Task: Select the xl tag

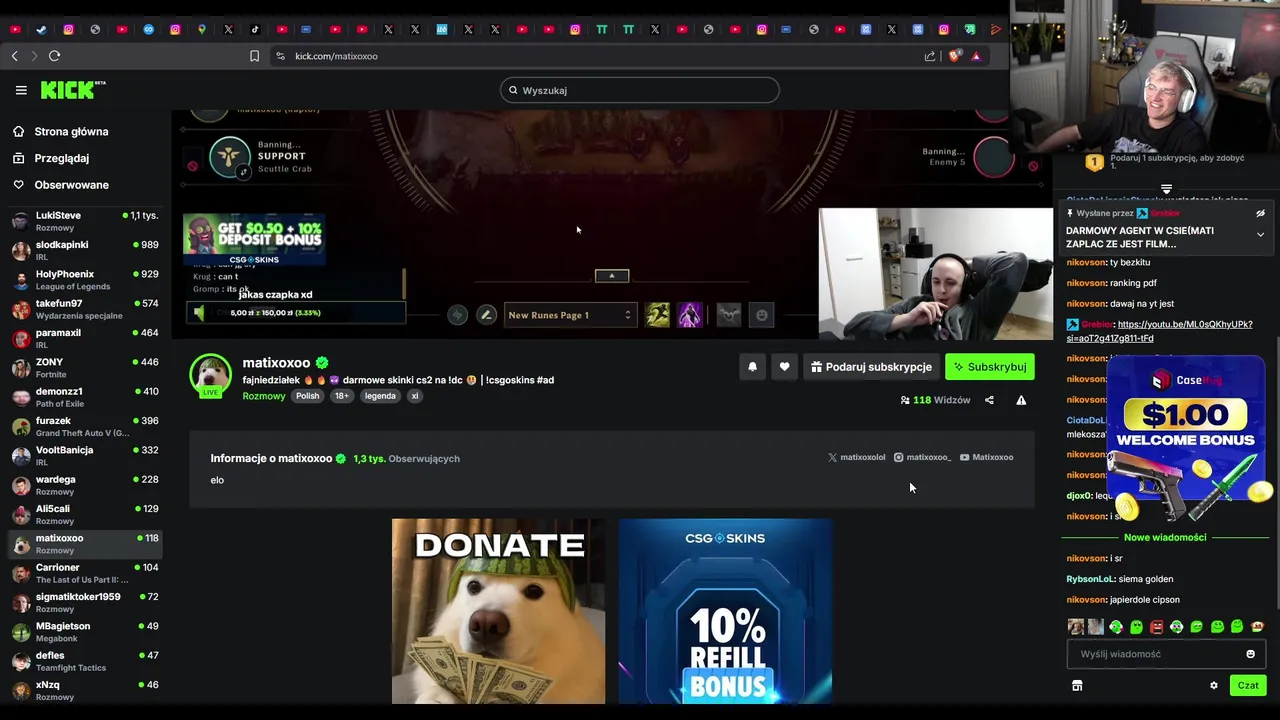Action: click(x=415, y=396)
